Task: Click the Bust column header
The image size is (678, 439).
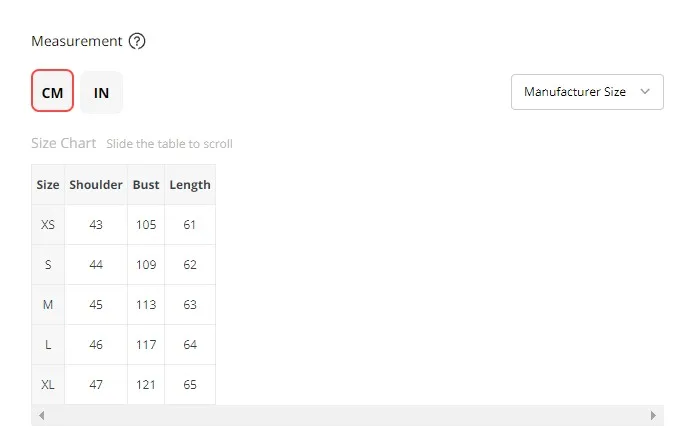Action: (x=146, y=184)
